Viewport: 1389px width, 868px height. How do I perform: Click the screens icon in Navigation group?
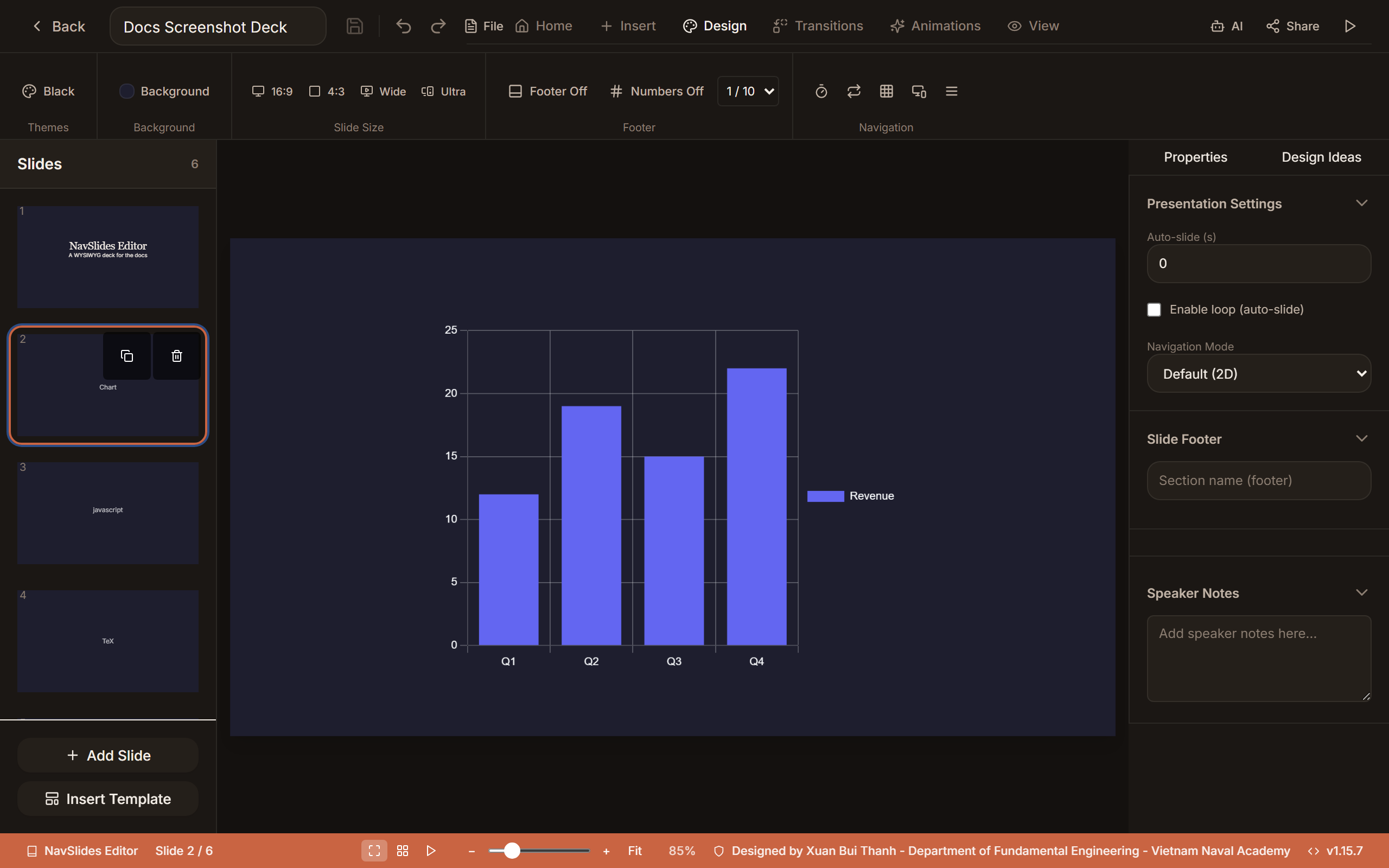pyautogui.click(x=919, y=91)
